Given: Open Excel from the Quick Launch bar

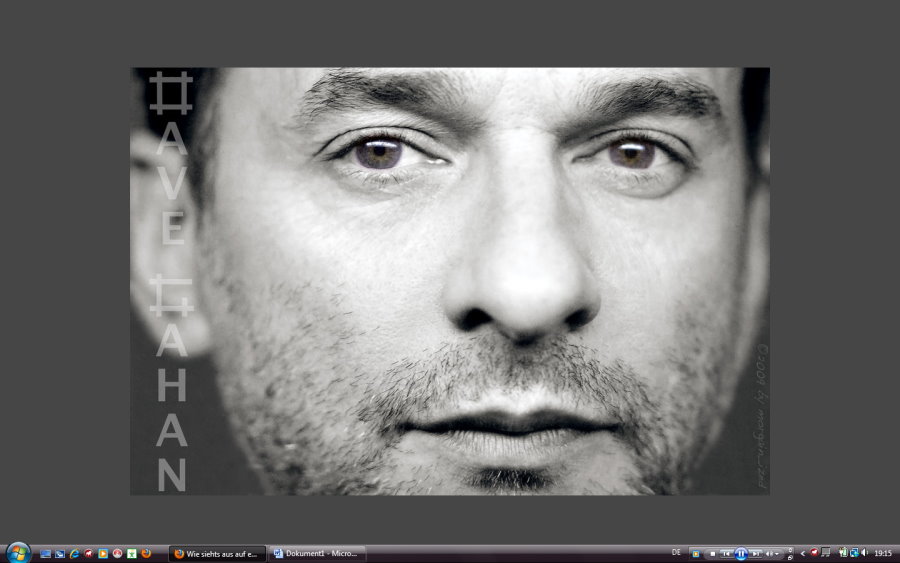Looking at the screenshot, I should tap(132, 553).
